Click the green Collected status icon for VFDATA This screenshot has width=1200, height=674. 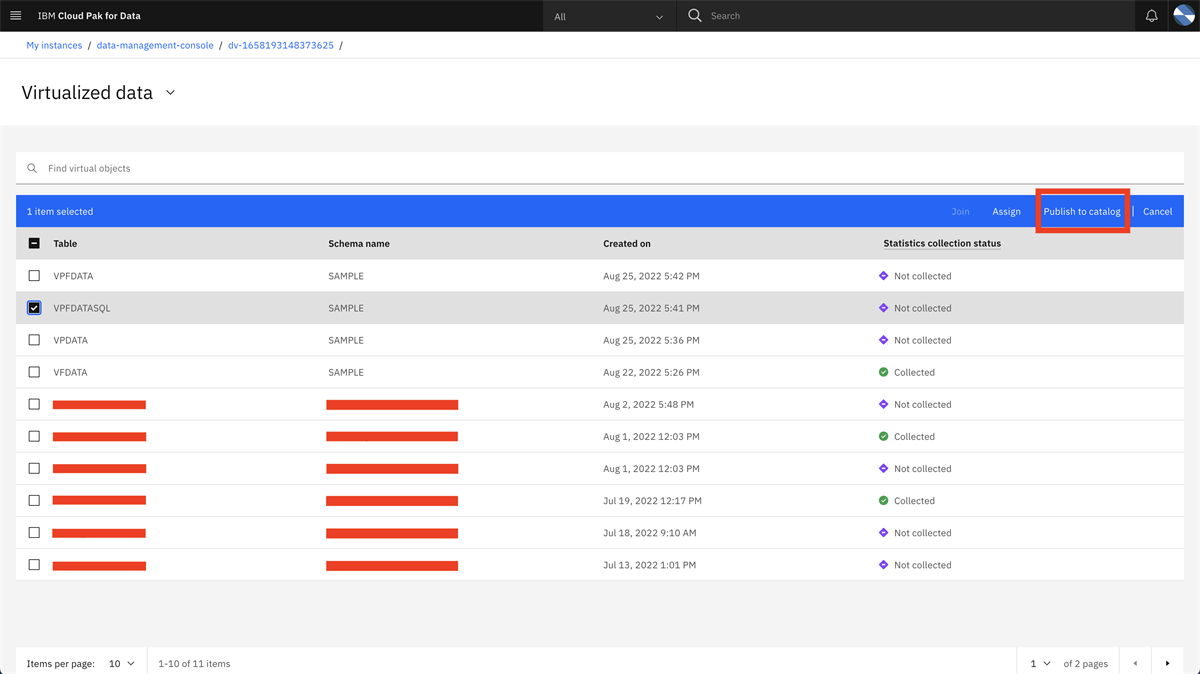pyautogui.click(x=884, y=371)
